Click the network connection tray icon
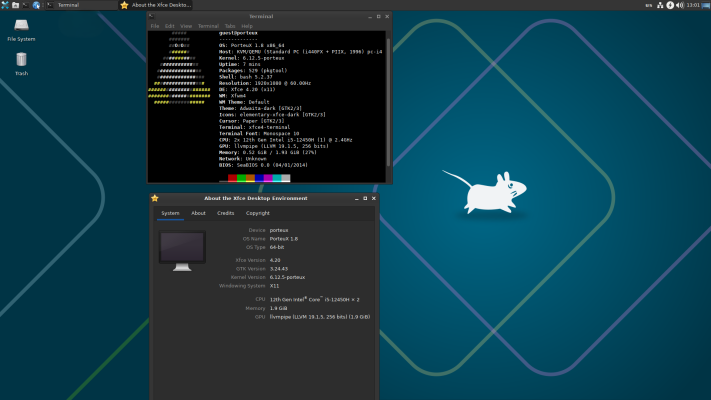This screenshot has height=400, width=711. [x=660, y=5]
